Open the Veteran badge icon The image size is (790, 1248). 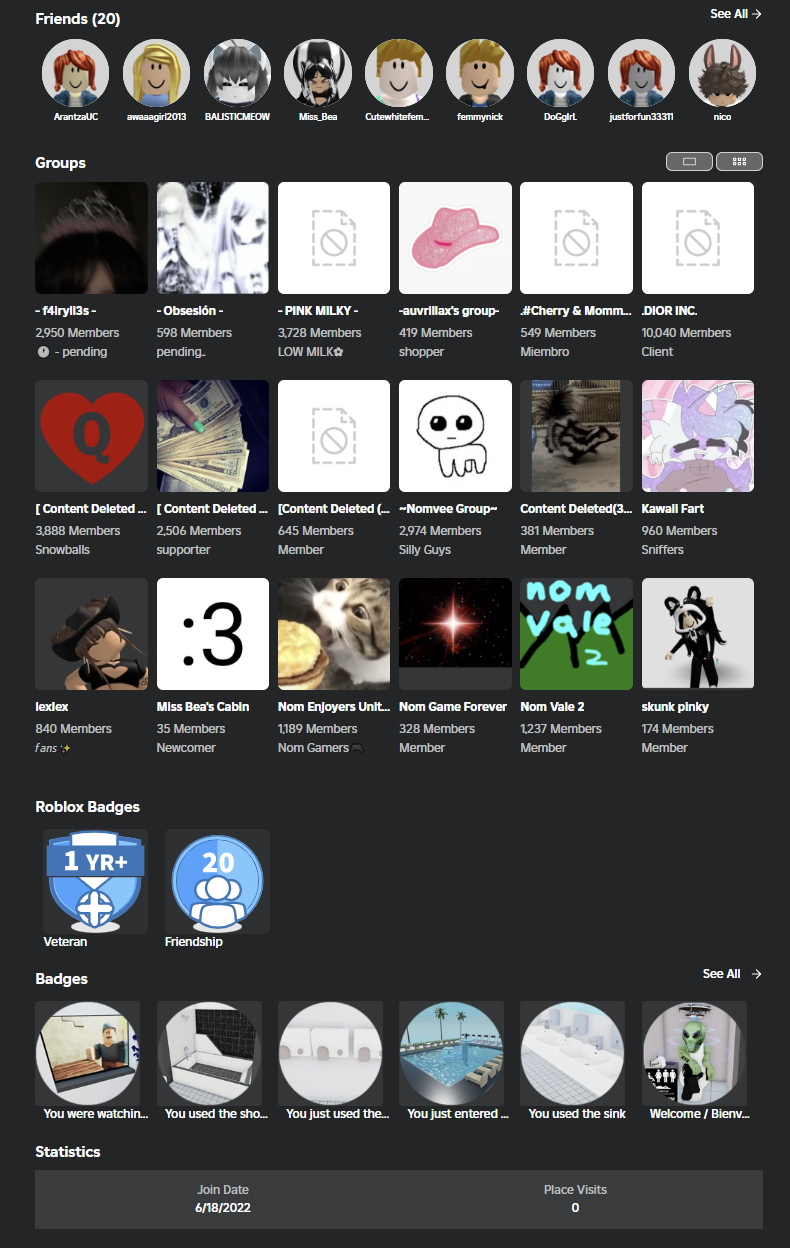point(95,880)
